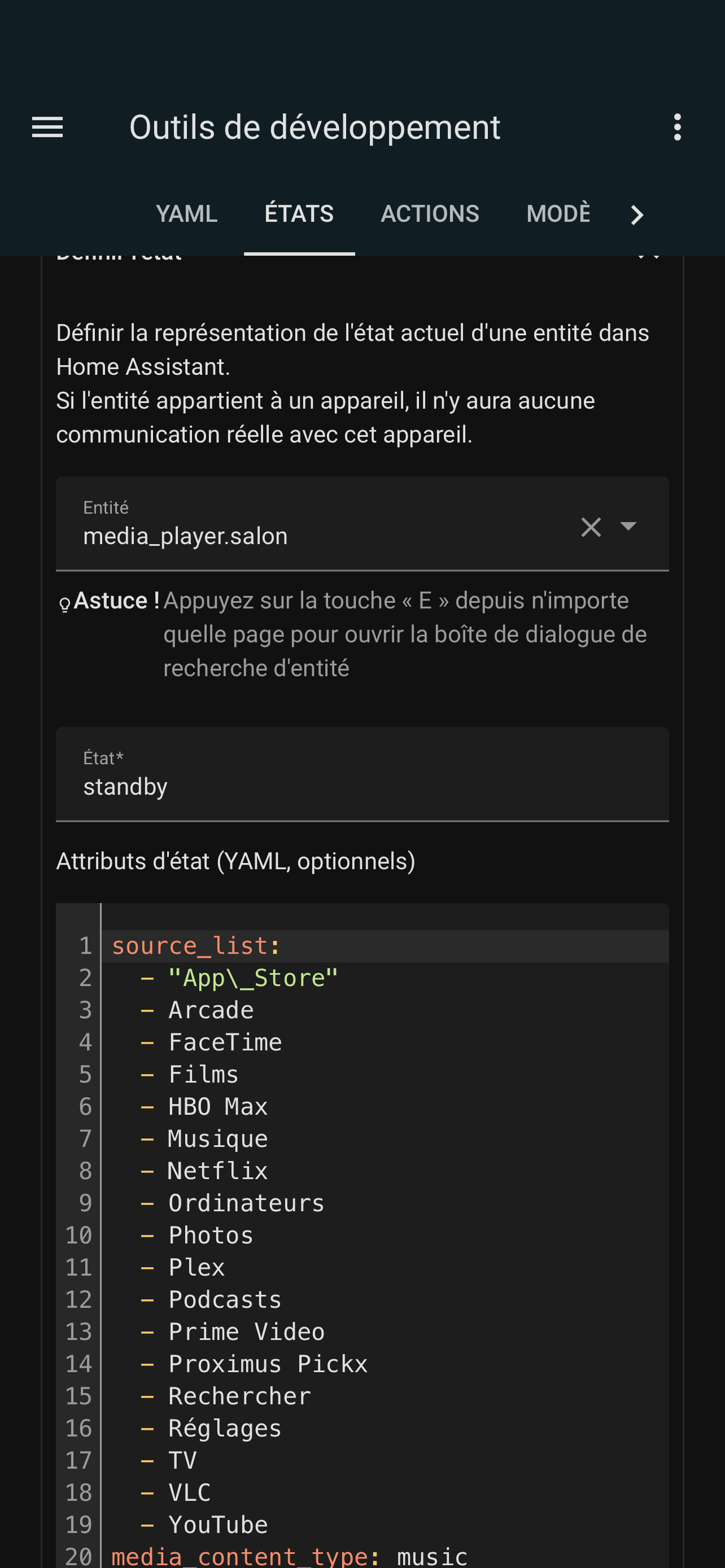Click the Astuce lightbulb tip icon

click(64, 605)
